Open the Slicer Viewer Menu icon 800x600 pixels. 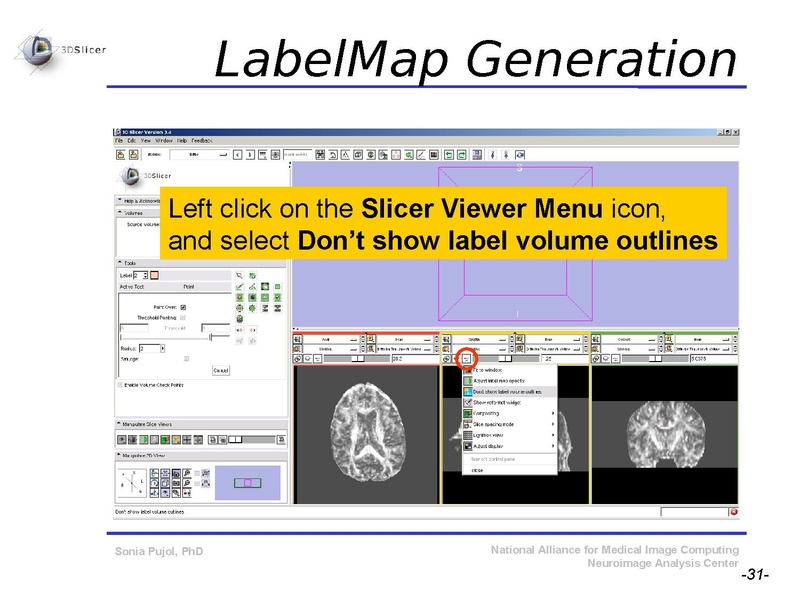[466, 359]
